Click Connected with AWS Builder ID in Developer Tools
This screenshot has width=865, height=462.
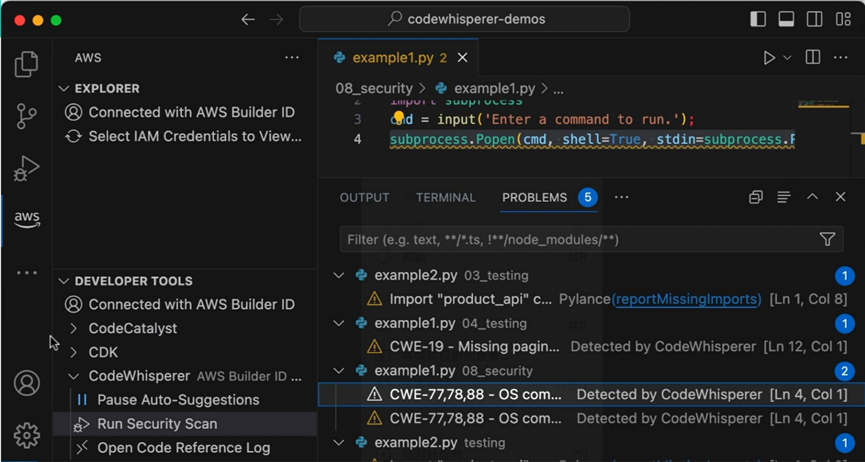click(191, 304)
